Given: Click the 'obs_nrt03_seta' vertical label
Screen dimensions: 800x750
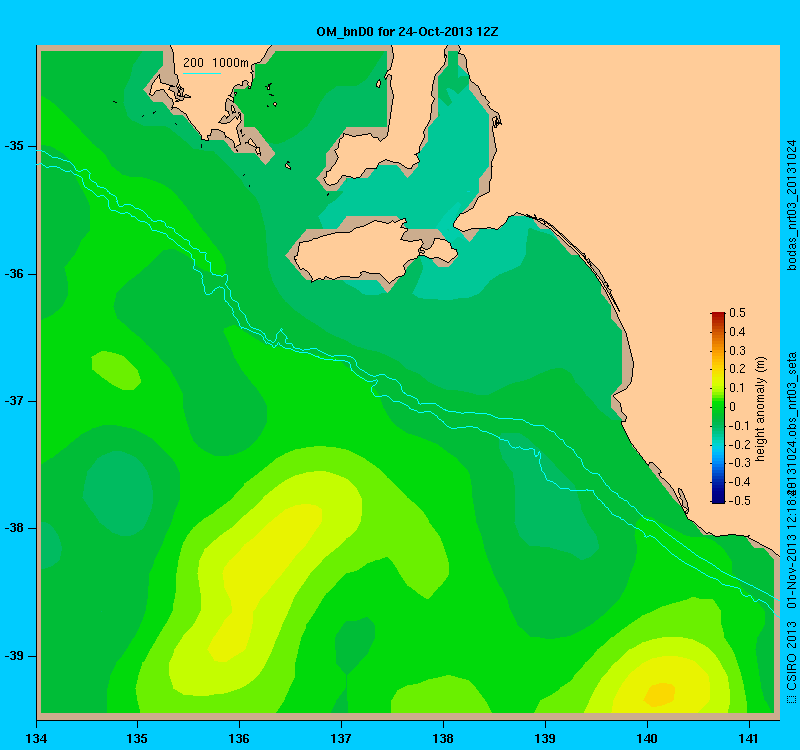Looking at the screenshot, I should click(x=791, y=396).
